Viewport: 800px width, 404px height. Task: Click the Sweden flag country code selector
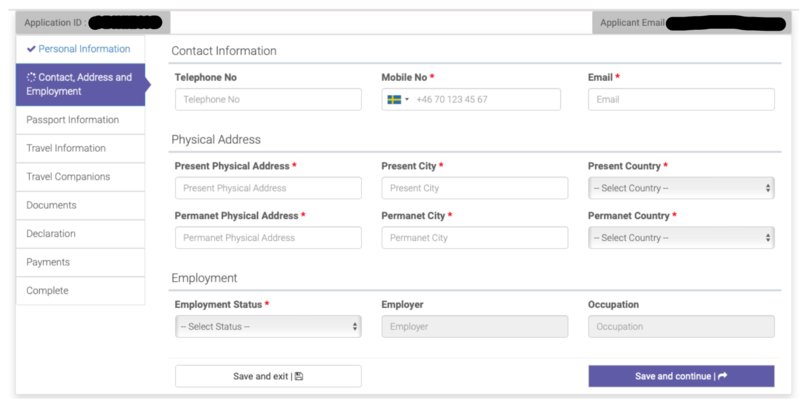click(397, 100)
